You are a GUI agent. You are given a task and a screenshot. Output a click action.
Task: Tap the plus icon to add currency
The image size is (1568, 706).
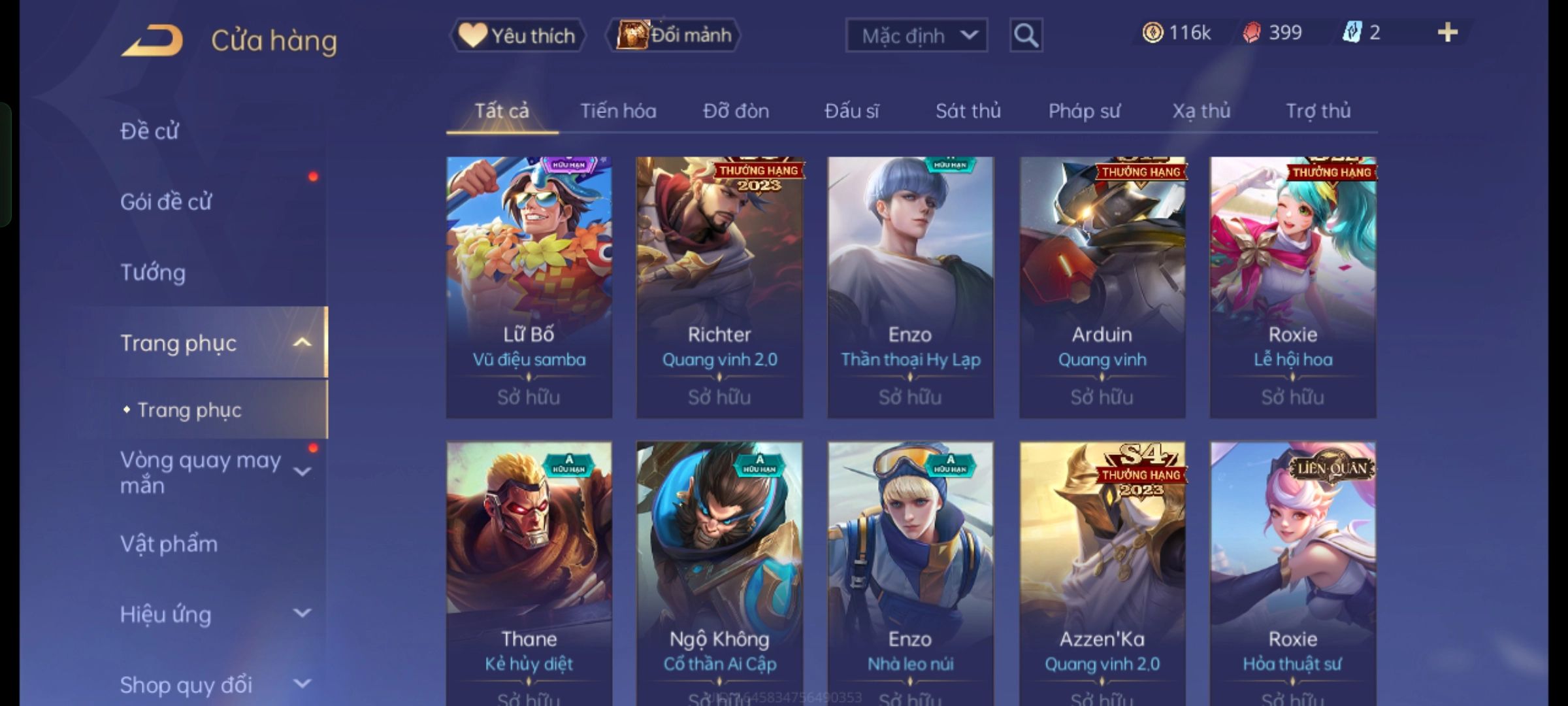pyautogui.click(x=1448, y=33)
